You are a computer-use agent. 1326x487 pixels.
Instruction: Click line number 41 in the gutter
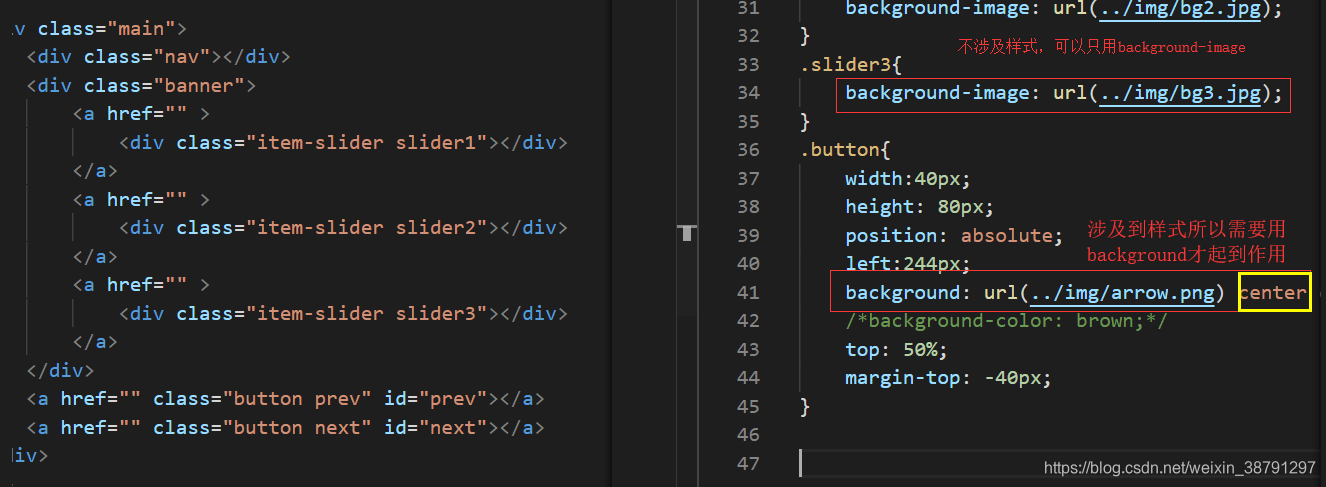click(748, 293)
